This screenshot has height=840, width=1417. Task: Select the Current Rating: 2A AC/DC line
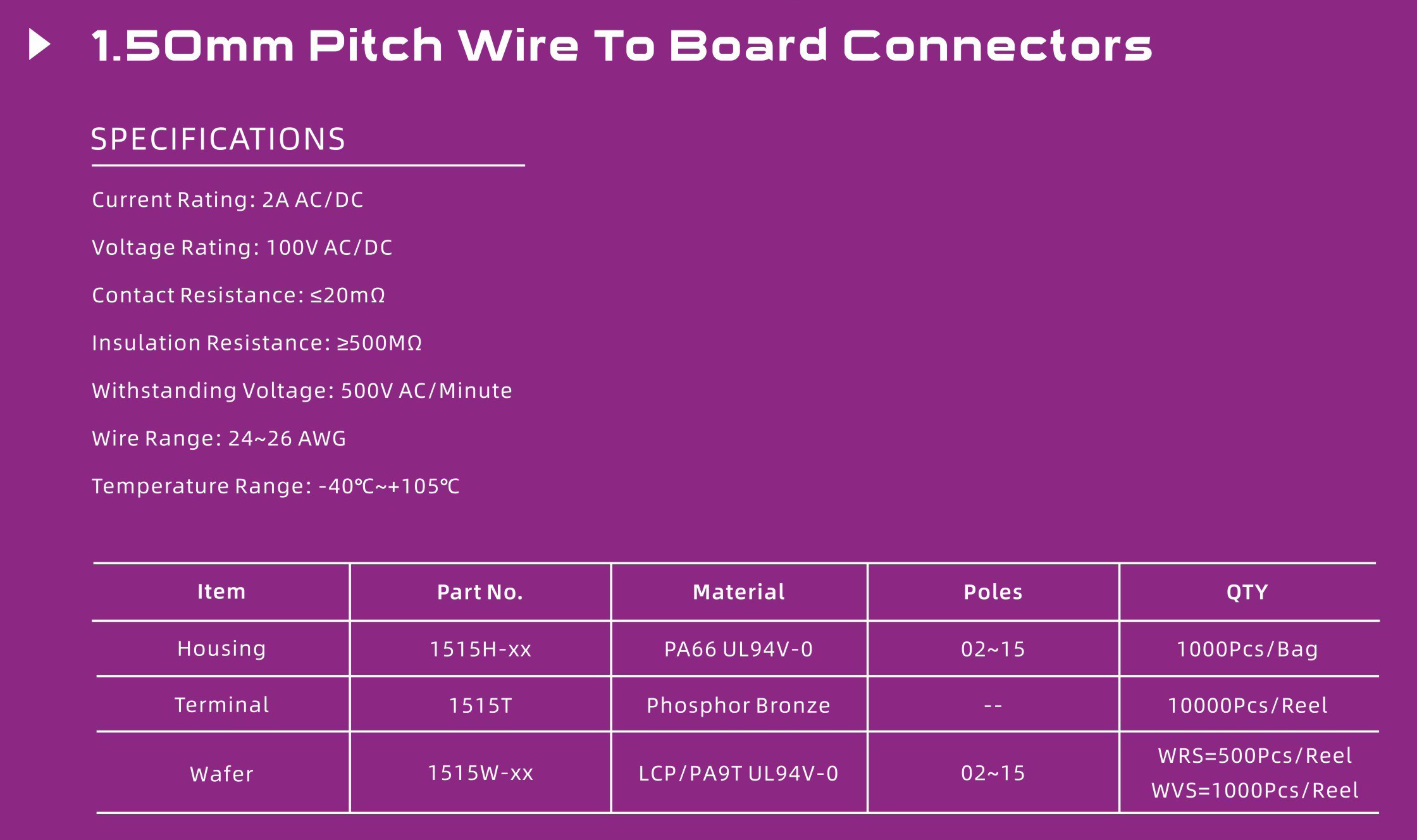click(x=228, y=200)
